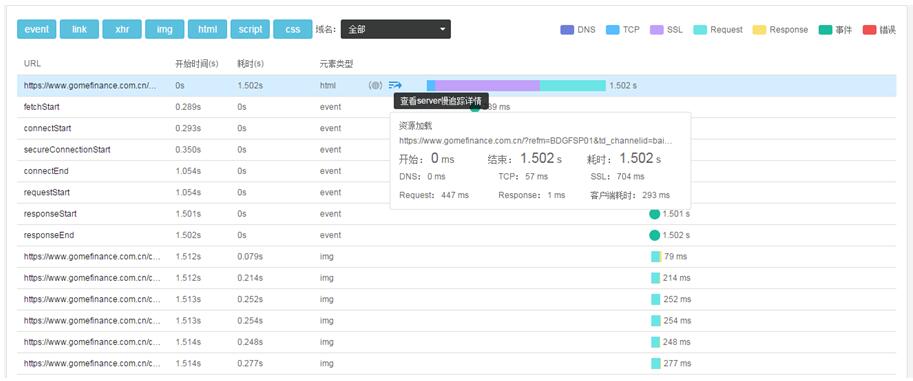Viewport: 913px width, 381px height.
Task: Click the 214 ms img waterfall bar
Action: click(x=656, y=278)
